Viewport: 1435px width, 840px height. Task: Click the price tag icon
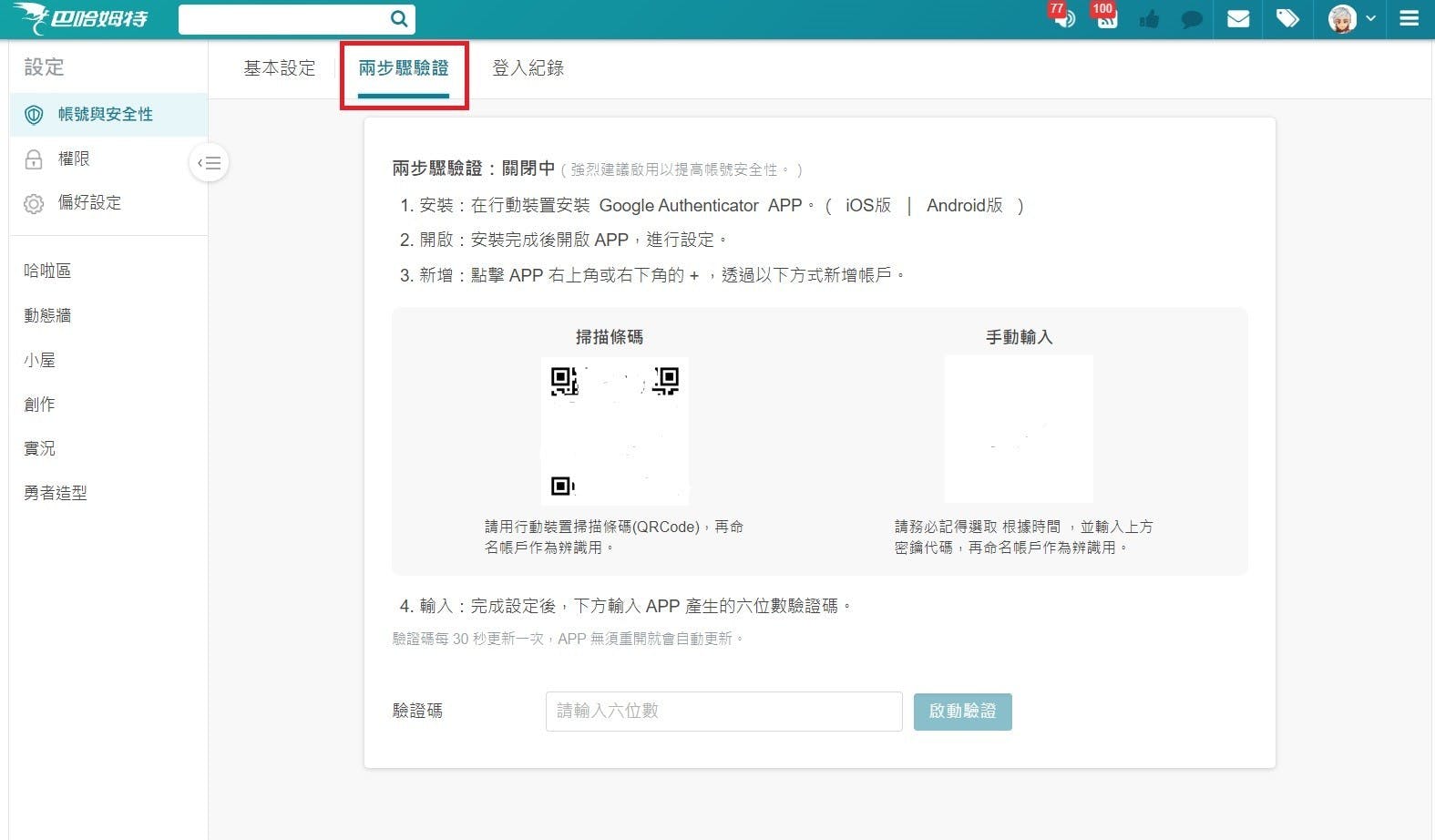coord(1287,18)
